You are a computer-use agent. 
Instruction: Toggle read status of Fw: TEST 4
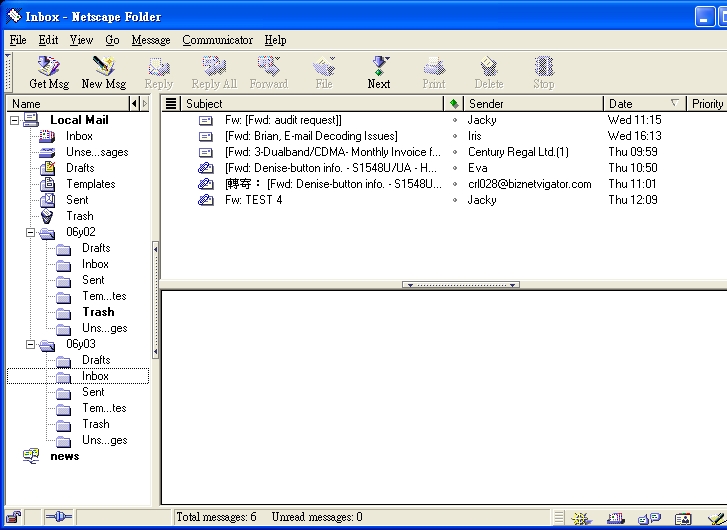tap(455, 200)
